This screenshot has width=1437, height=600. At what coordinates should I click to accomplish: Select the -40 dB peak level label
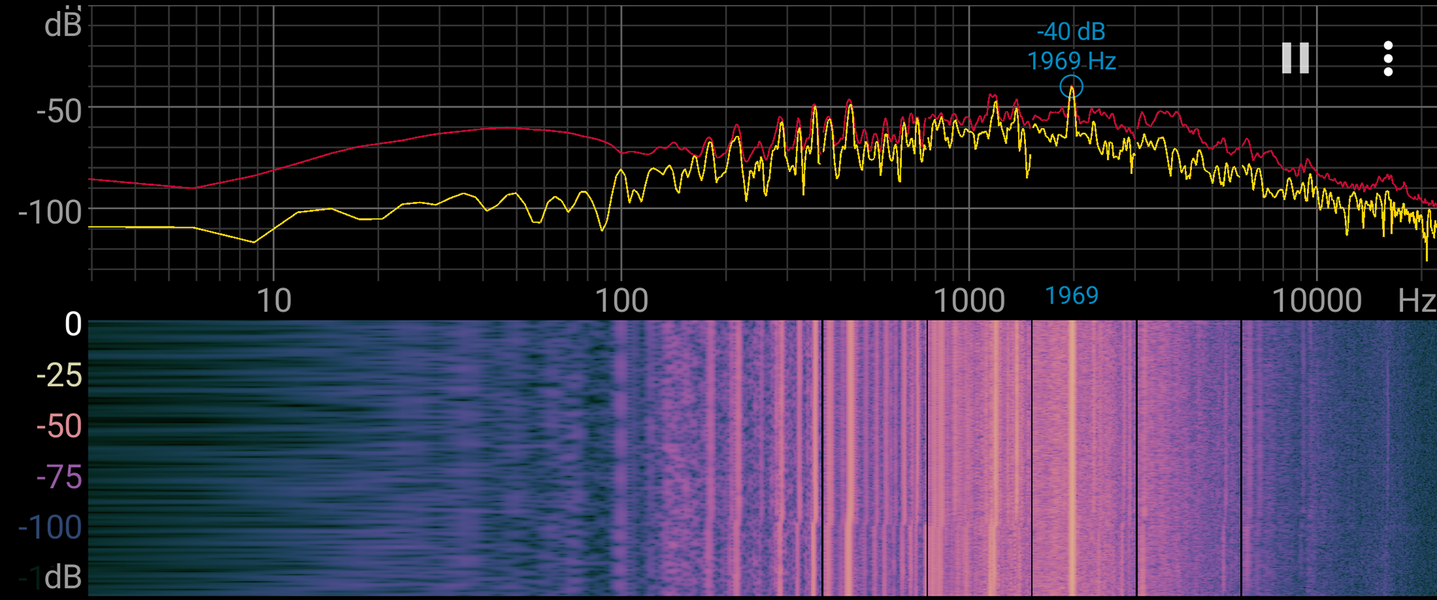click(x=1071, y=32)
